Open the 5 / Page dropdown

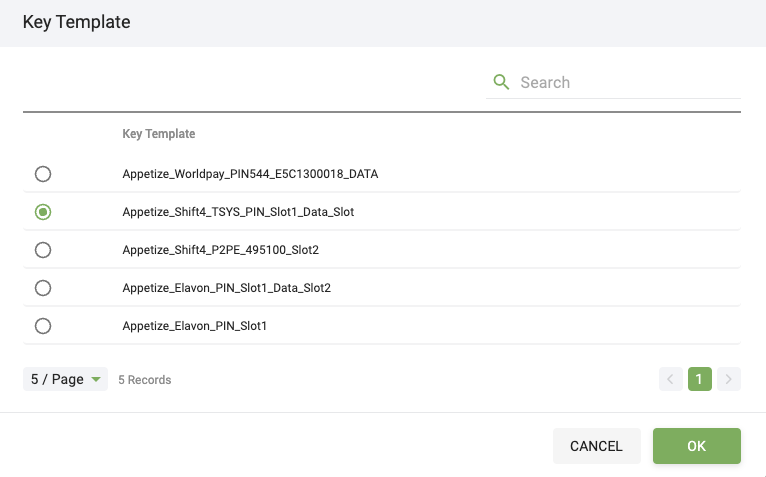[65, 379]
